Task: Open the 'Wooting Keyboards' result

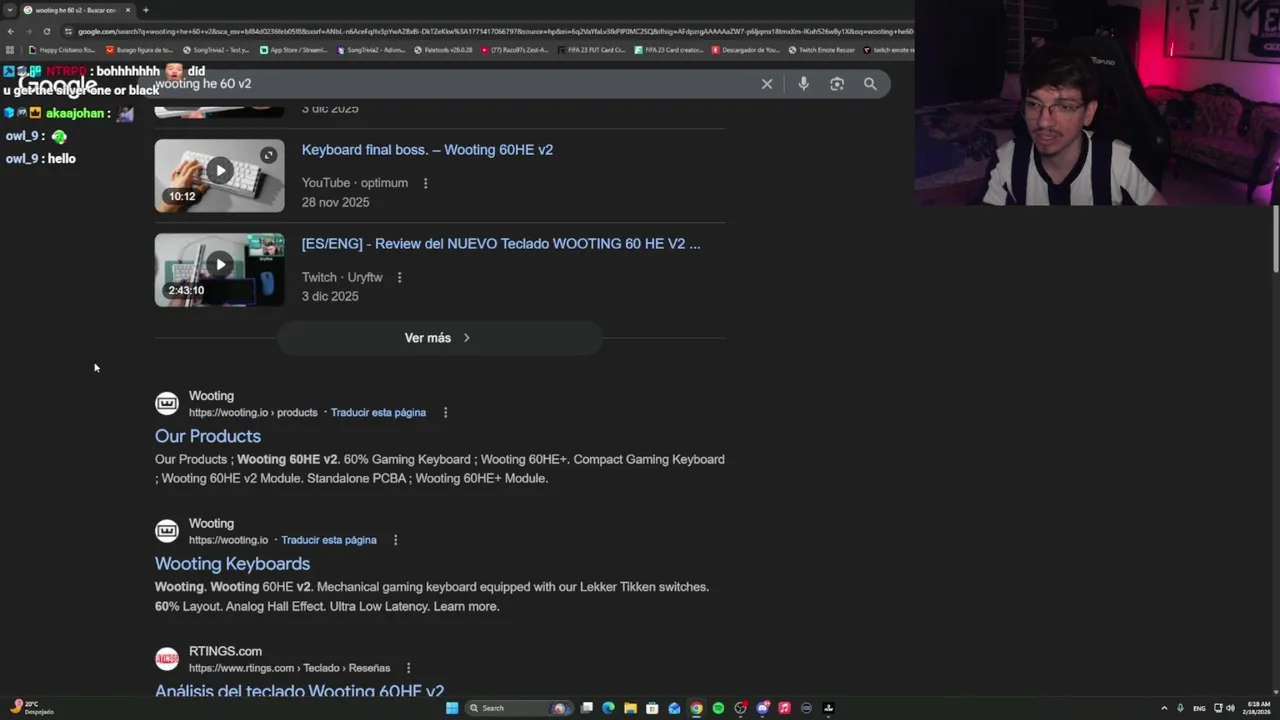Action: 232,564
